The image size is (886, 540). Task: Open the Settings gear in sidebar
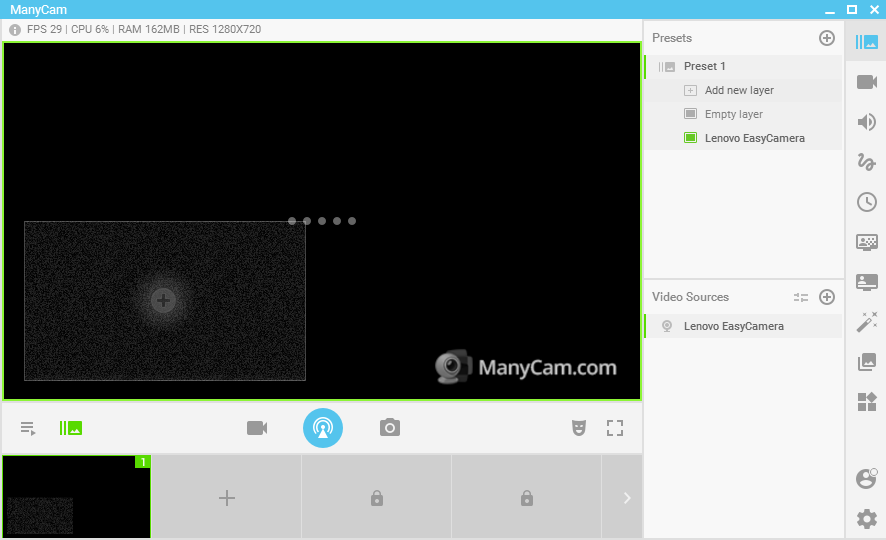pyautogui.click(x=866, y=519)
